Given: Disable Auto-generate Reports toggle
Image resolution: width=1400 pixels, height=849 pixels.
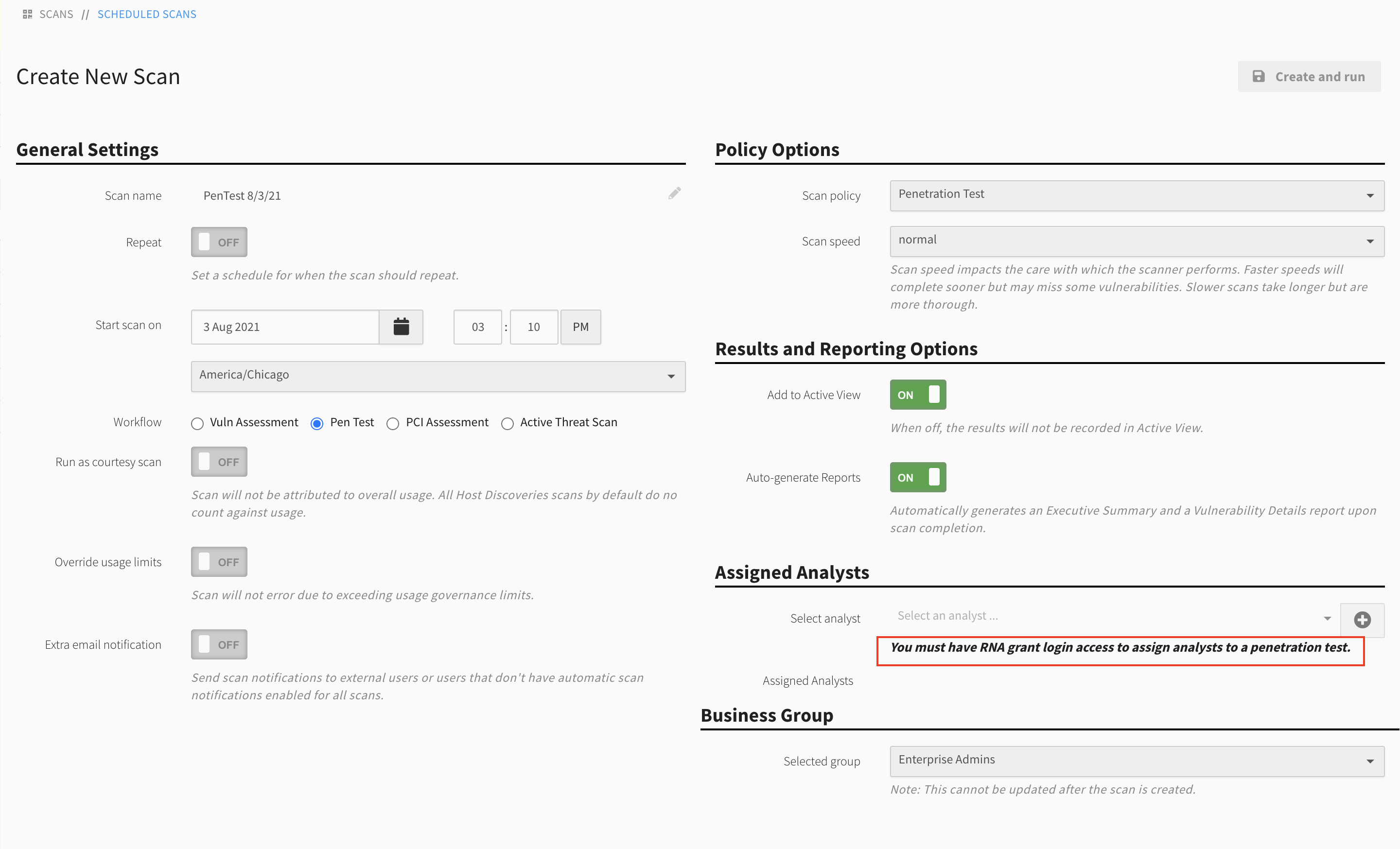Looking at the screenshot, I should 918,478.
